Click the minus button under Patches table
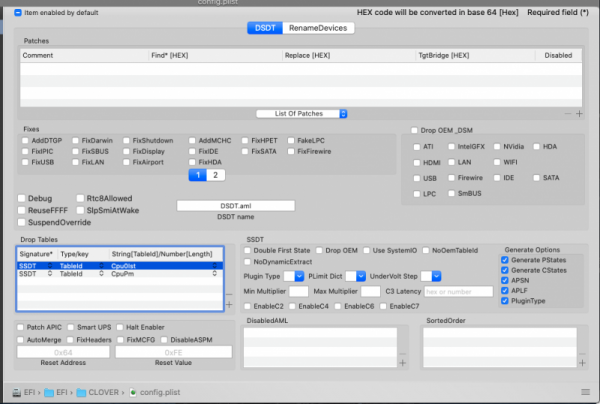Image resolution: width=600 pixels, height=404 pixels. pyautogui.click(x=568, y=114)
